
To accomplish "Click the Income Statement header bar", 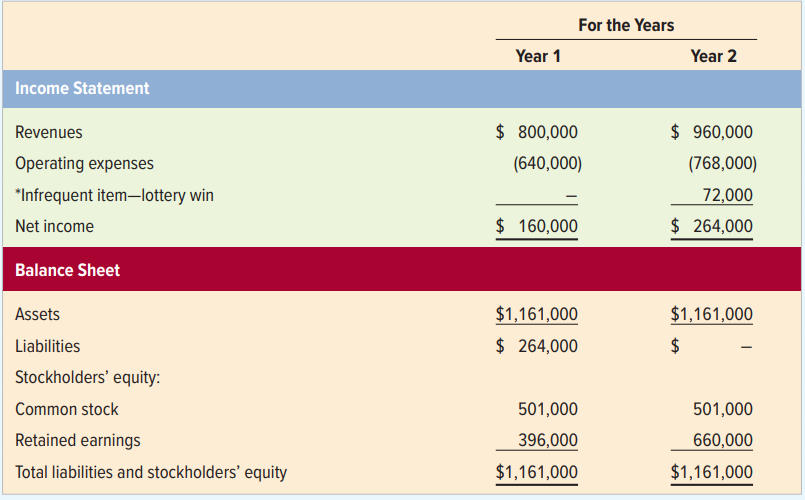I will [x=402, y=89].
